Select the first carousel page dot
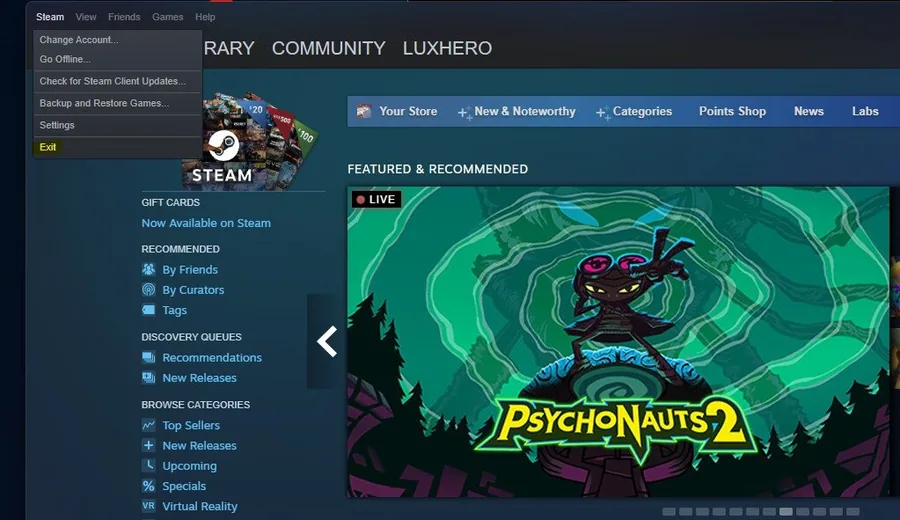 669,511
